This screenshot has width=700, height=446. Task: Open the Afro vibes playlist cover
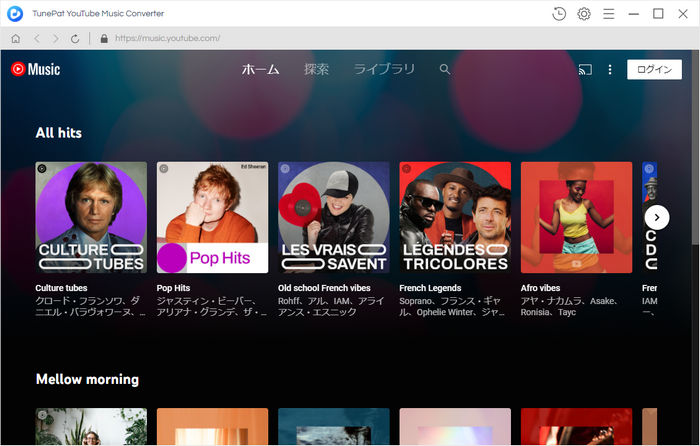tap(576, 217)
